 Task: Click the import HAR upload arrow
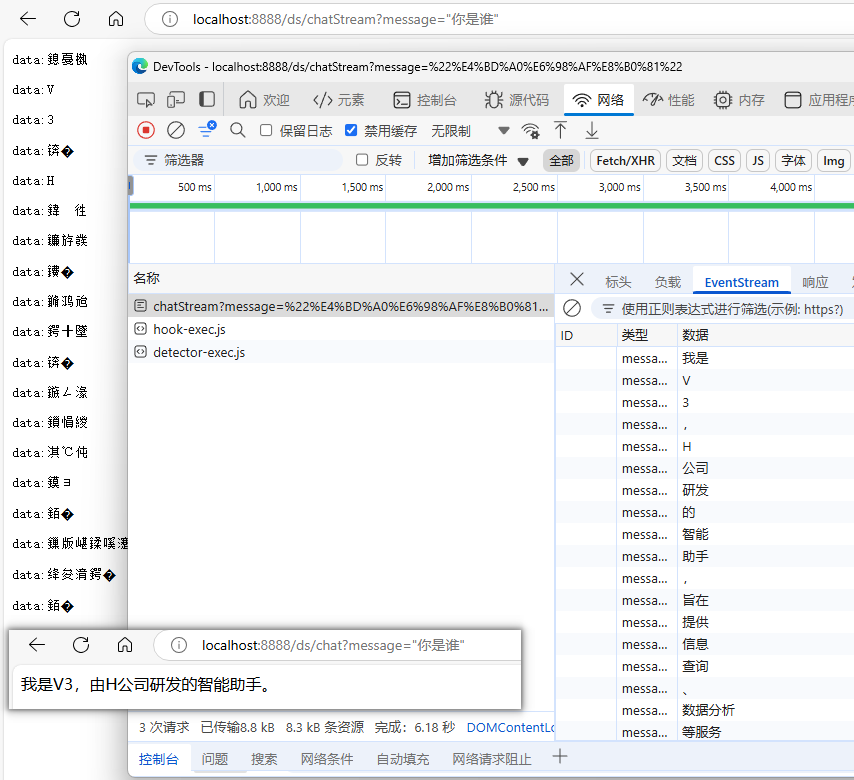[561, 130]
